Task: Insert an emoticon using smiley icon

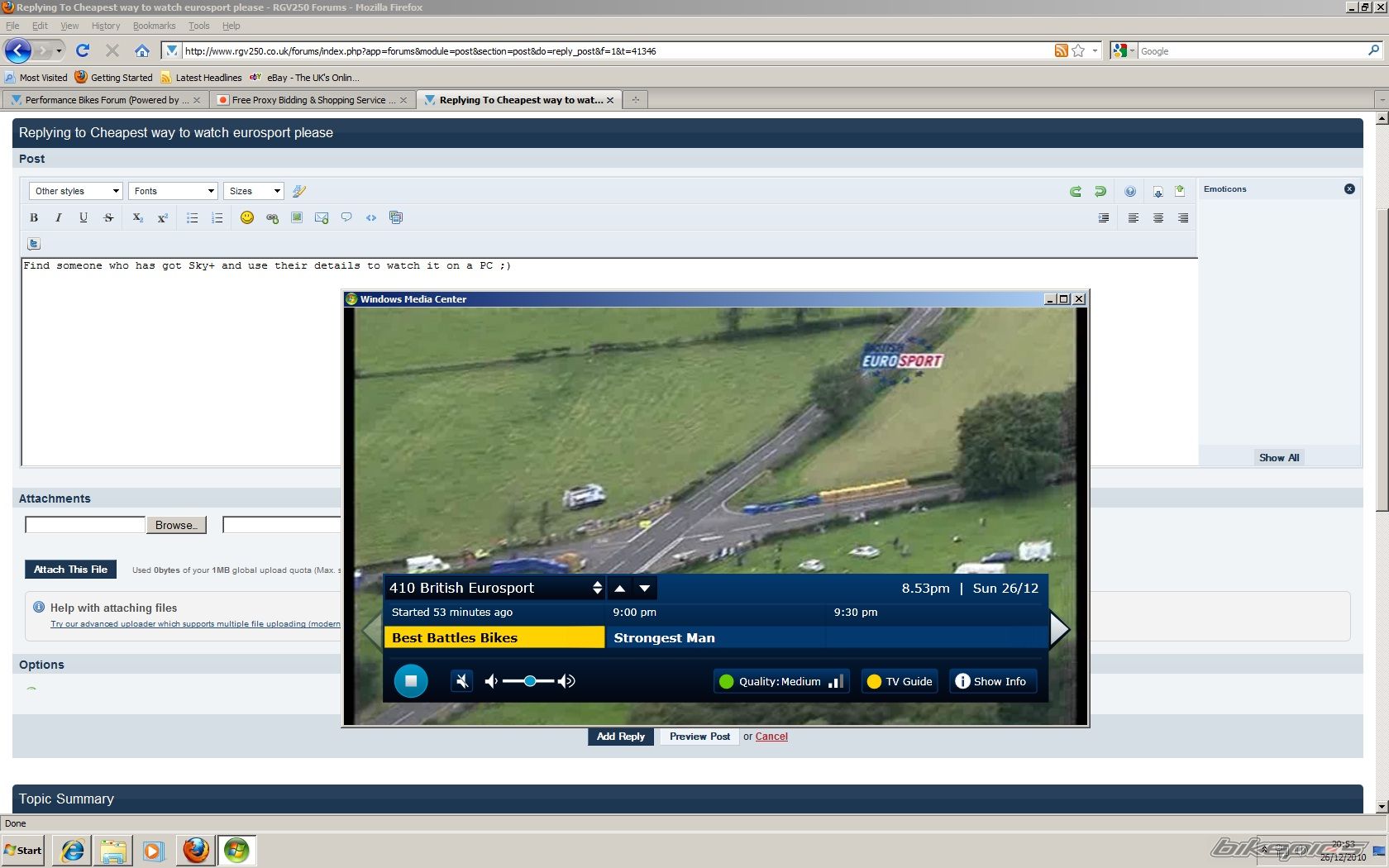Action: click(x=246, y=217)
